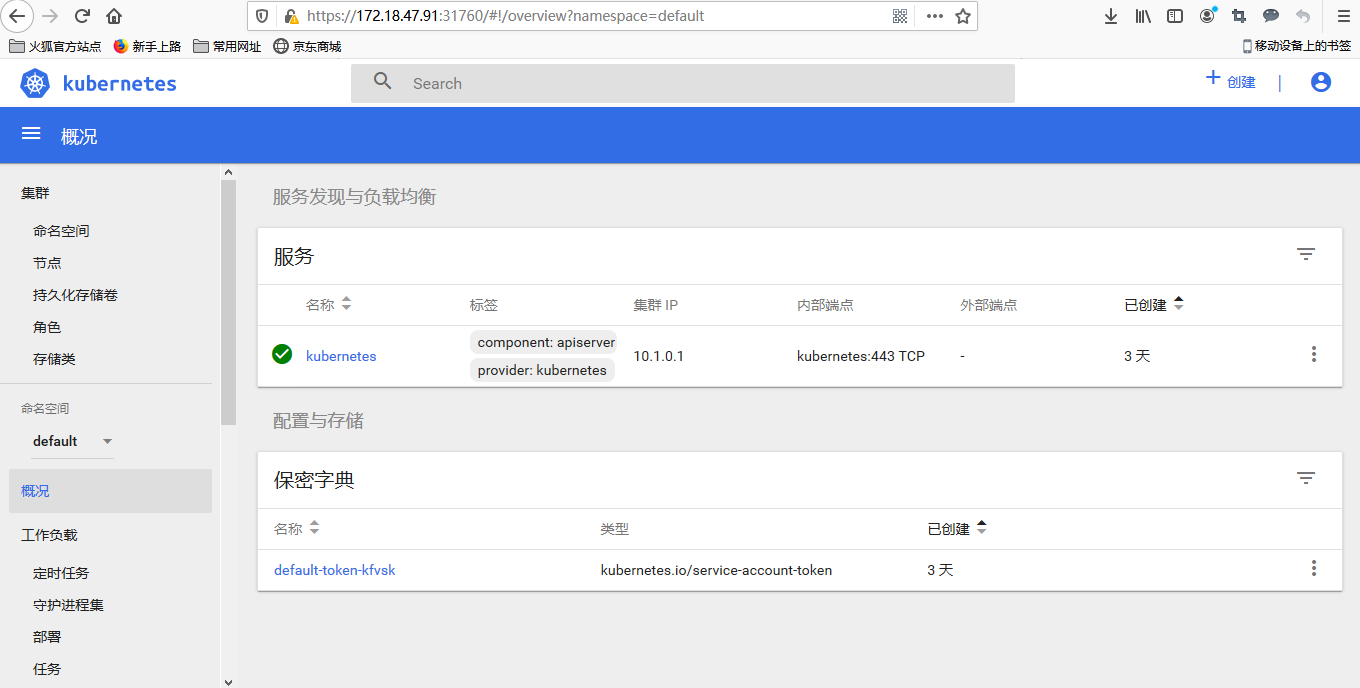Open 京东商城 bookmark
This screenshot has width=1360, height=688.
click(x=307, y=46)
